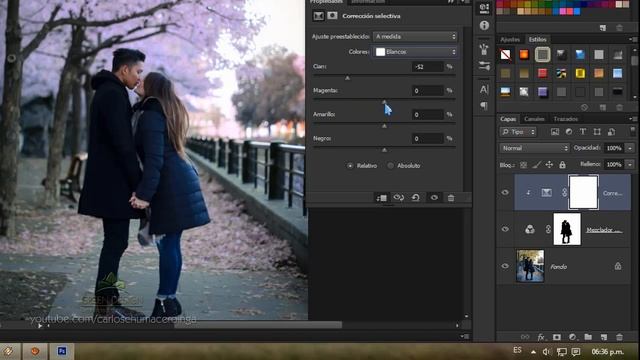Apply the orange style in Estilos panel
640x360 pixels.
[524, 54]
